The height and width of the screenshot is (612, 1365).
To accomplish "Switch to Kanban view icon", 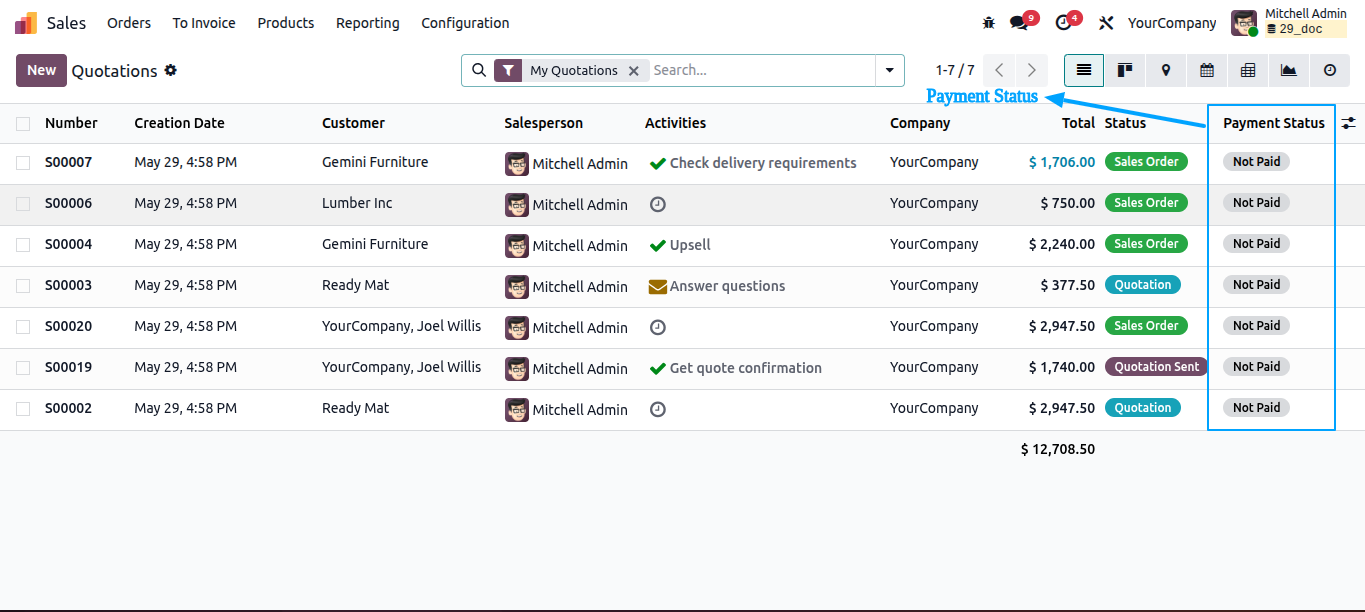I will 1125,70.
